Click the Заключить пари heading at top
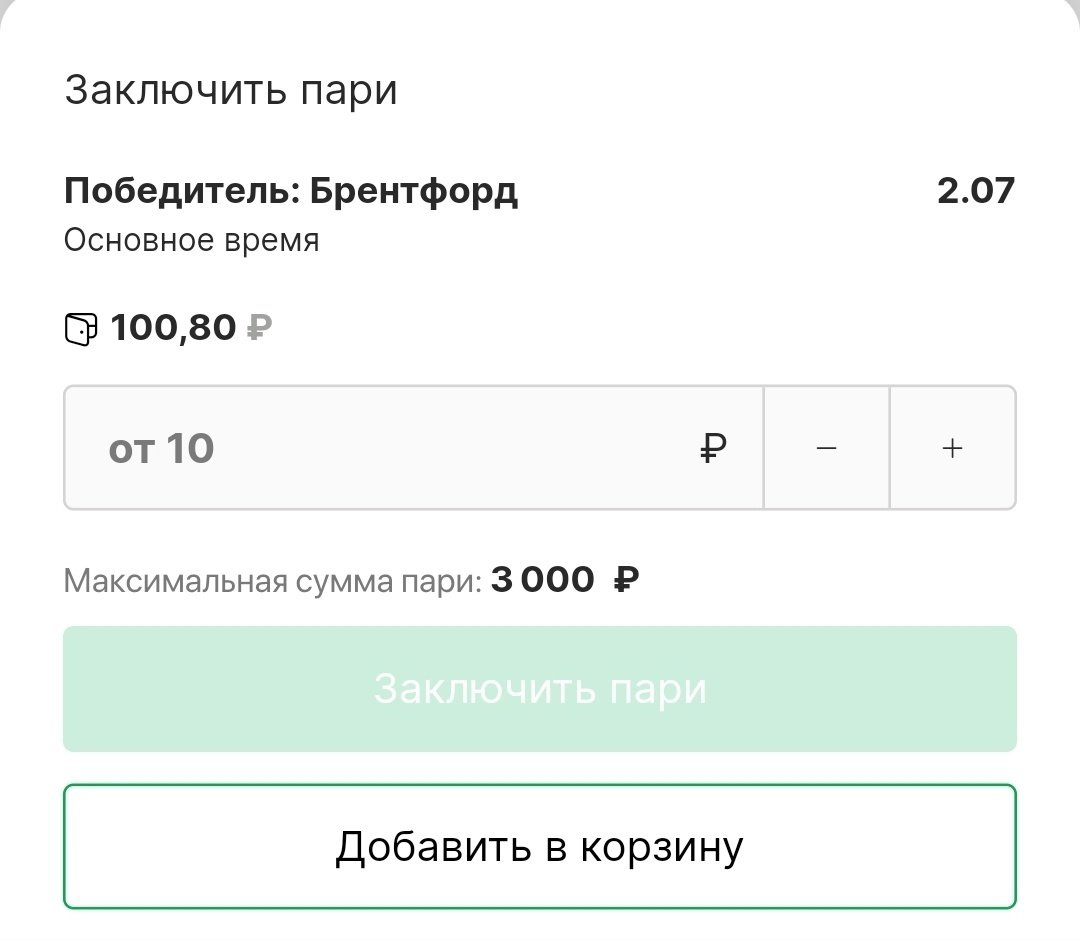Image resolution: width=1080 pixels, height=940 pixels. point(231,90)
